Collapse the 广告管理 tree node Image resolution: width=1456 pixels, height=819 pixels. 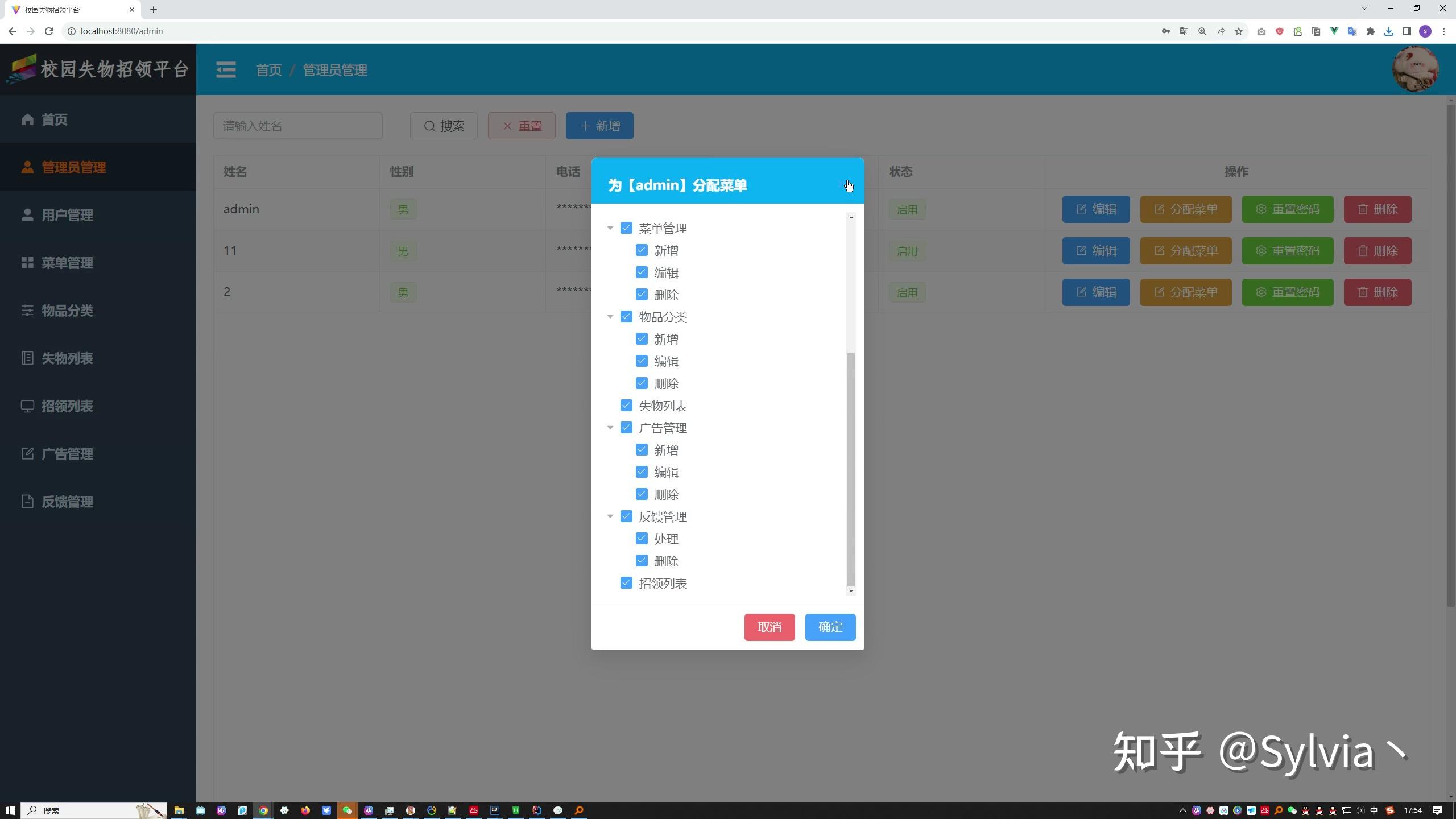coord(610,428)
